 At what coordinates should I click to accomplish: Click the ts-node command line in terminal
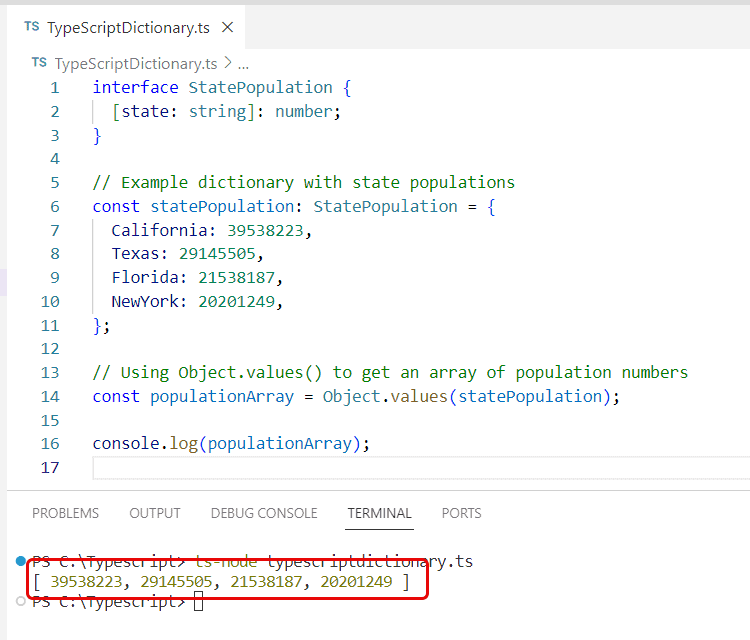tap(334, 561)
